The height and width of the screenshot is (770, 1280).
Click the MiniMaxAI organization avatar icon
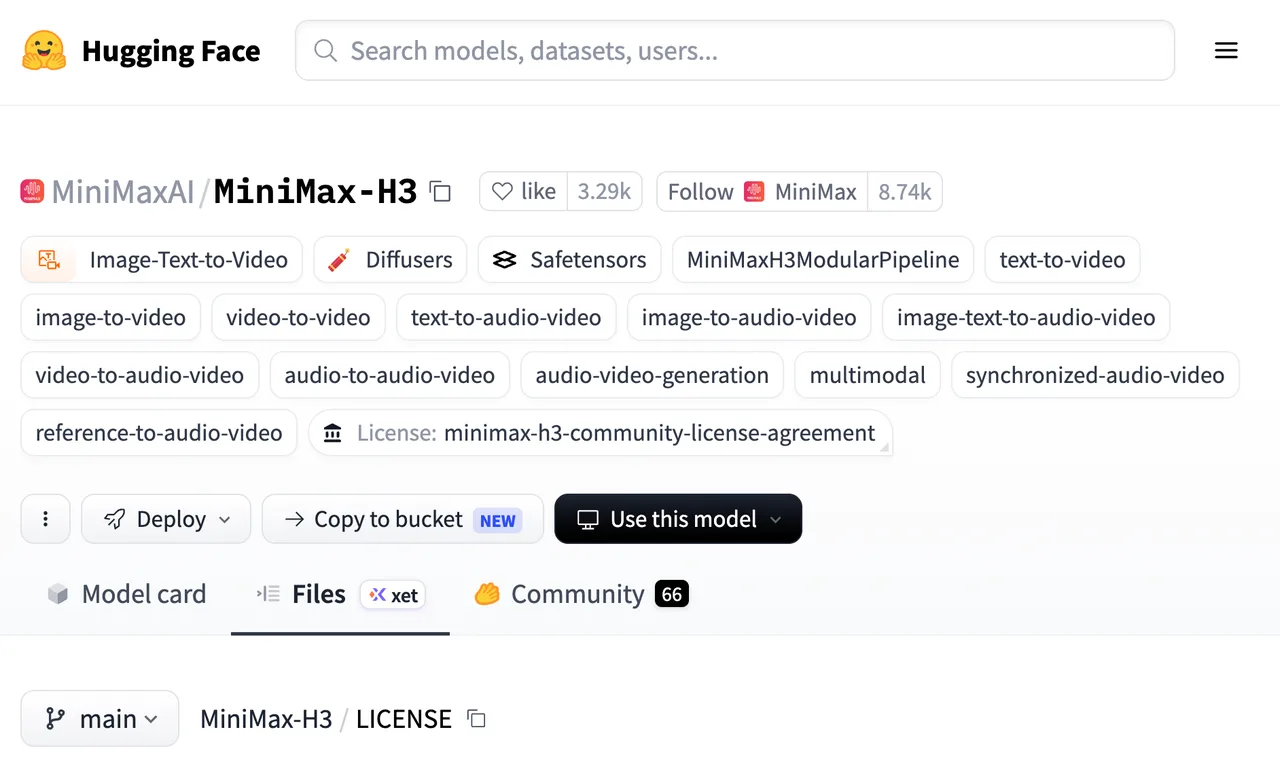[x=32, y=191]
